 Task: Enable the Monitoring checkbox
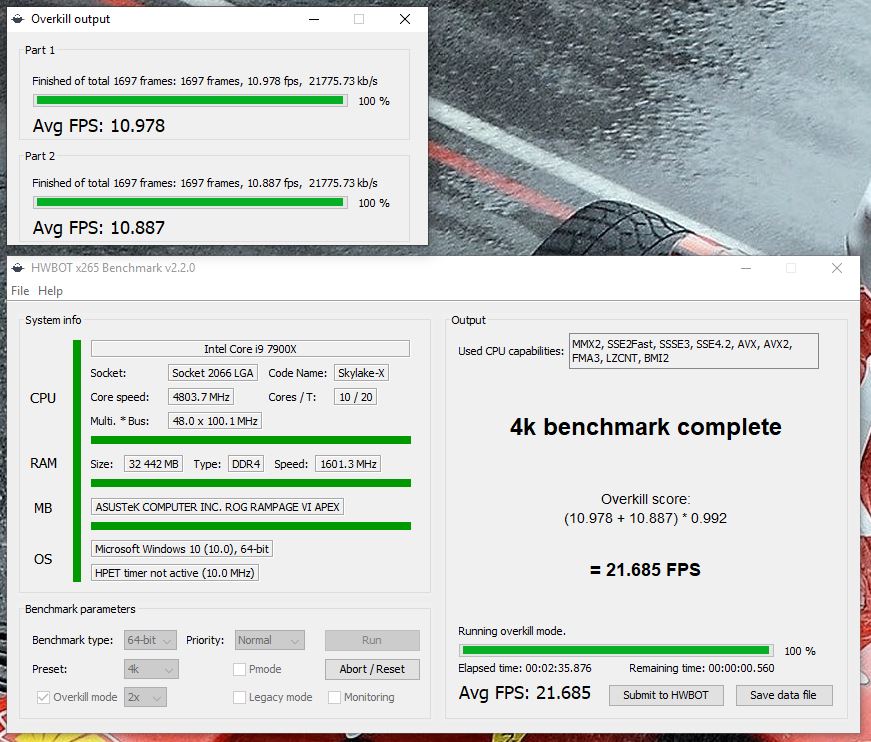pos(334,697)
